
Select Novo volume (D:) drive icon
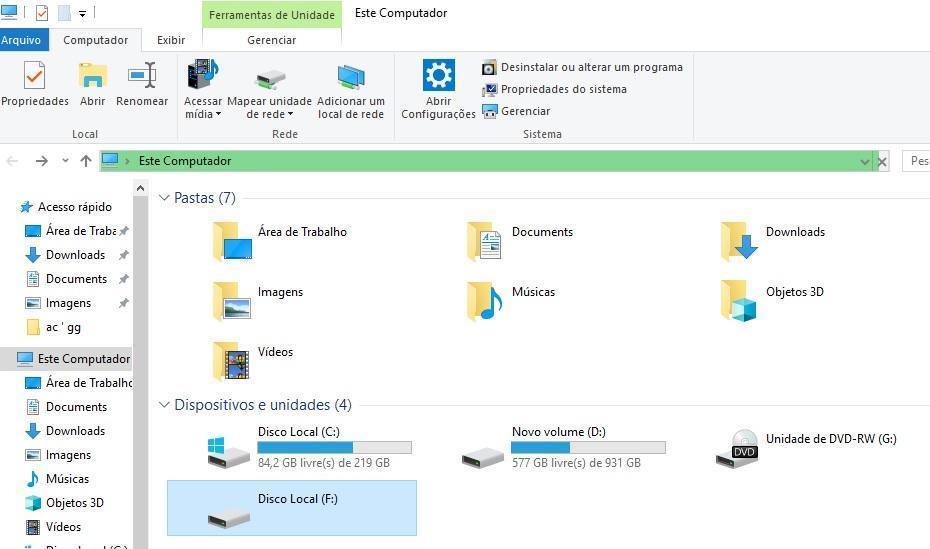pyautogui.click(x=483, y=457)
